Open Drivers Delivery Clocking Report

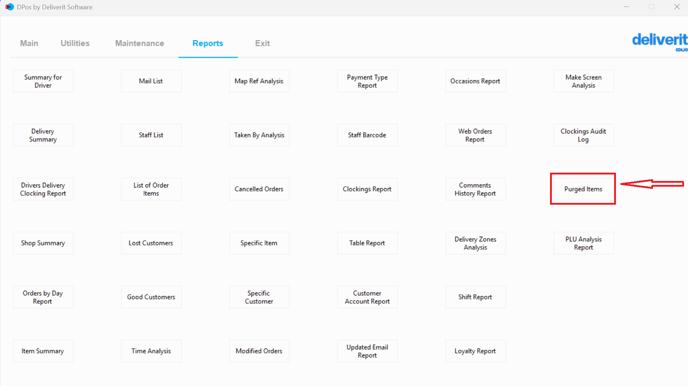click(x=43, y=189)
